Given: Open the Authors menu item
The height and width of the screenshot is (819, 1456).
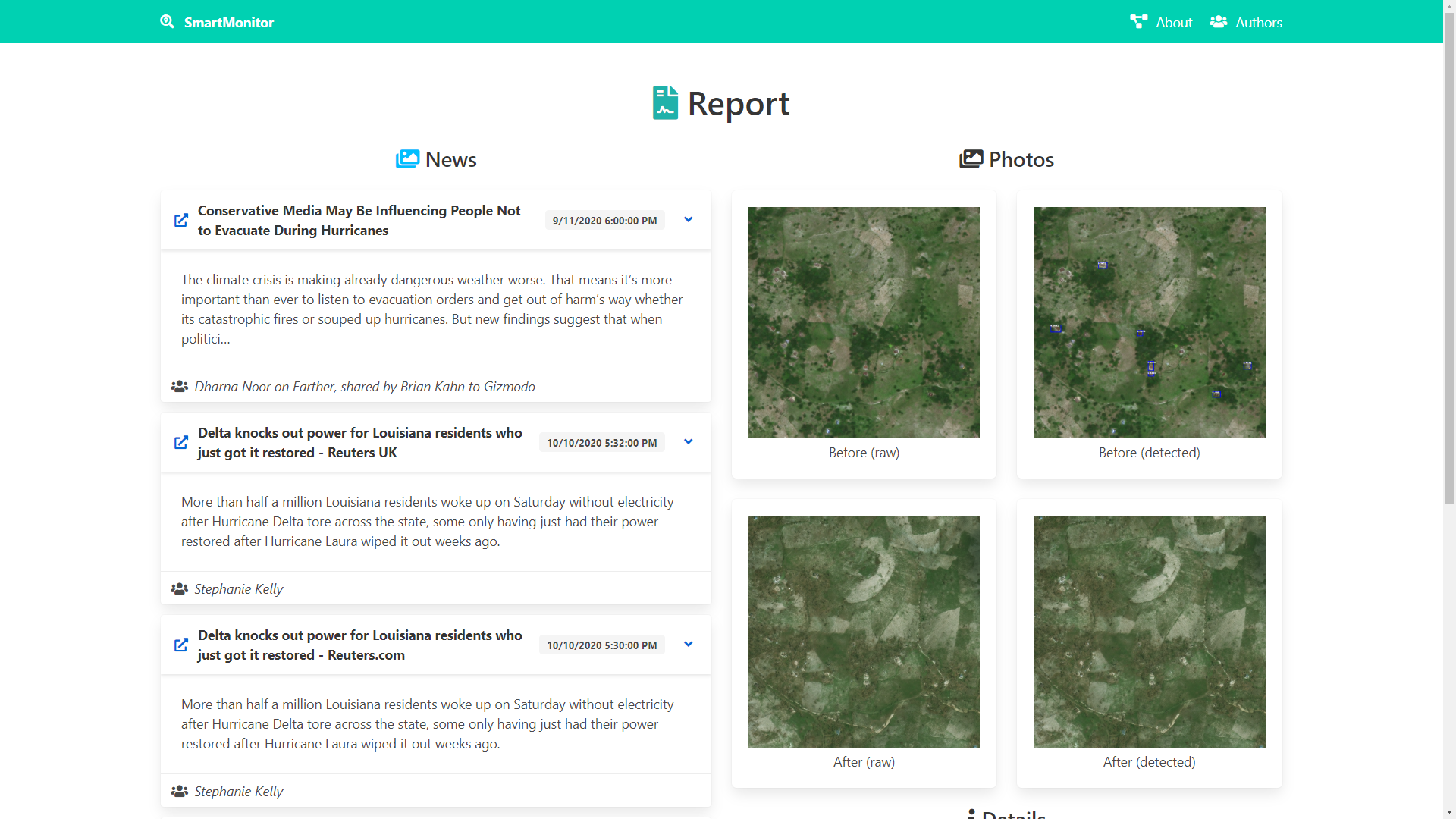Looking at the screenshot, I should click(x=1258, y=22).
